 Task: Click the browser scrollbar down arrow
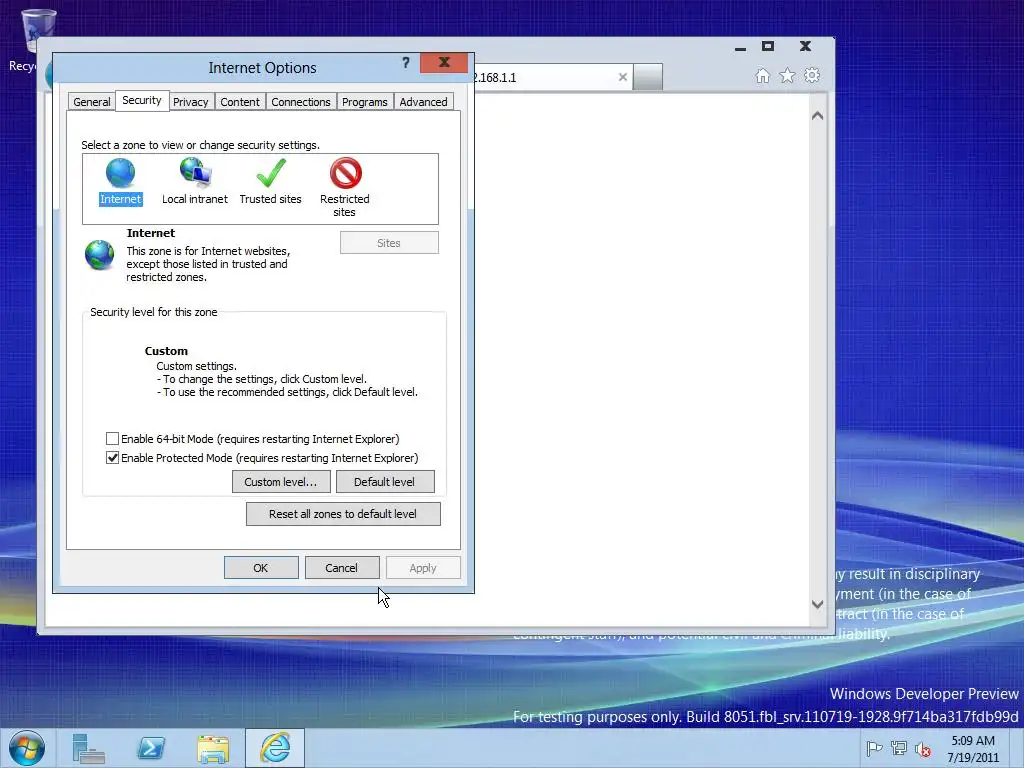click(818, 604)
